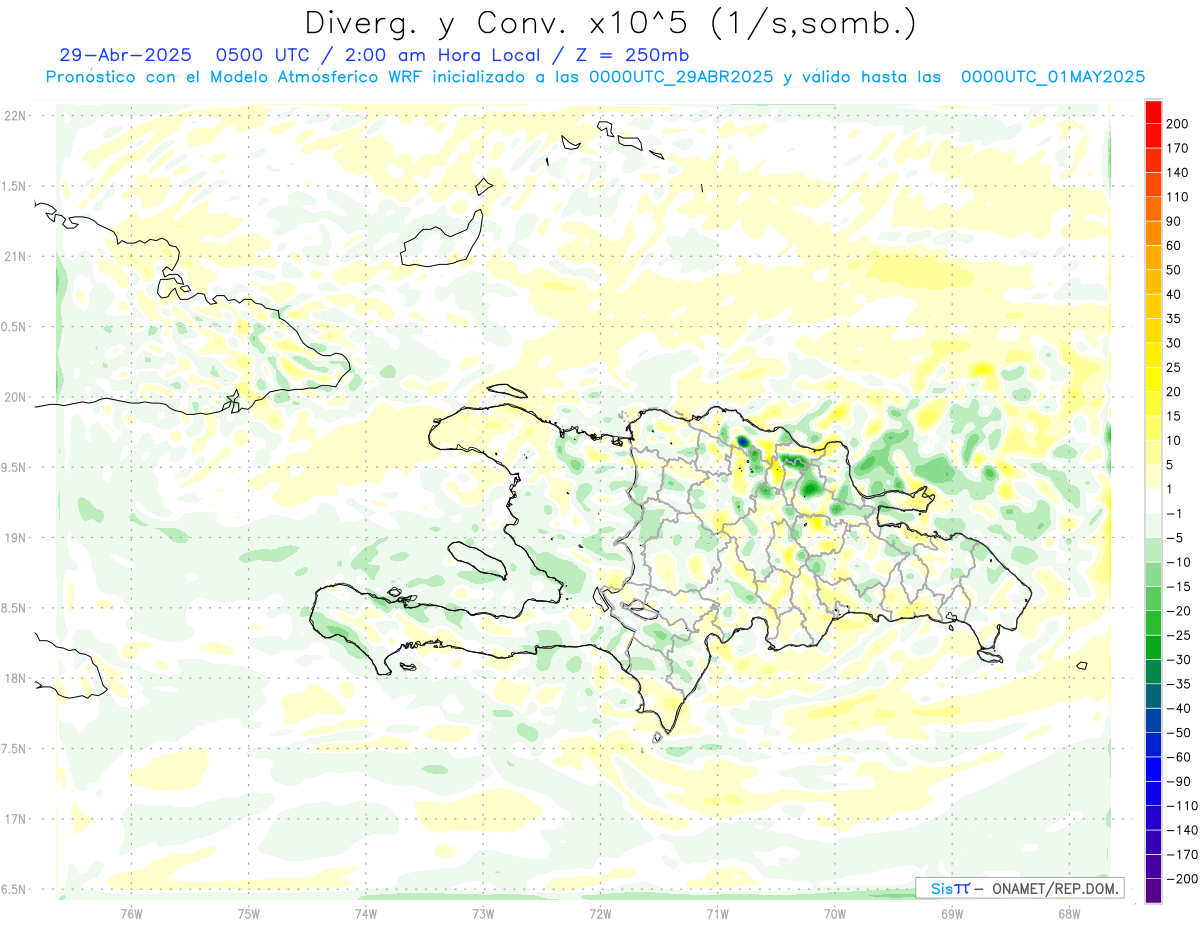Image resolution: width=1200 pixels, height=927 pixels.
Task: Click the '75W' longitude label
Action: [248, 912]
